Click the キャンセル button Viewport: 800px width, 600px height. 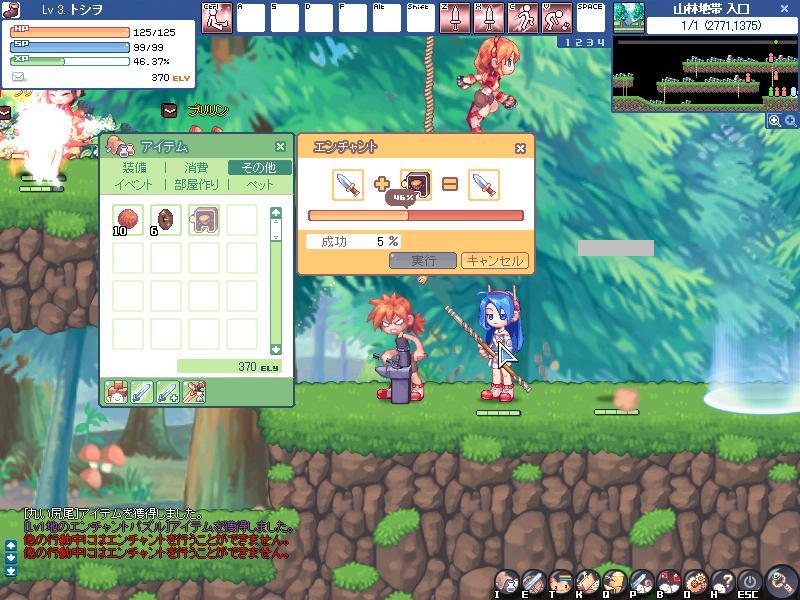pos(494,261)
